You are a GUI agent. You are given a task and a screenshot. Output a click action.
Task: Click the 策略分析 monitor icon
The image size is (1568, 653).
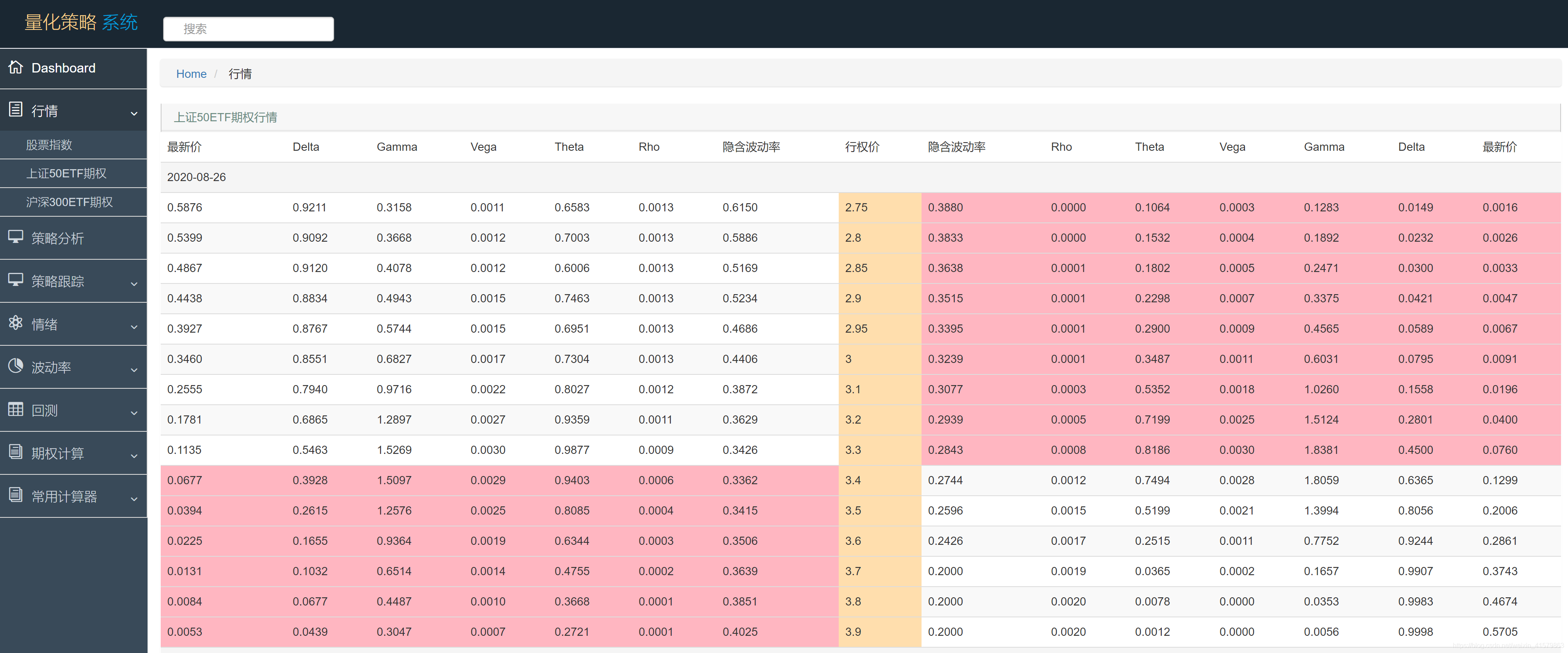coord(16,237)
